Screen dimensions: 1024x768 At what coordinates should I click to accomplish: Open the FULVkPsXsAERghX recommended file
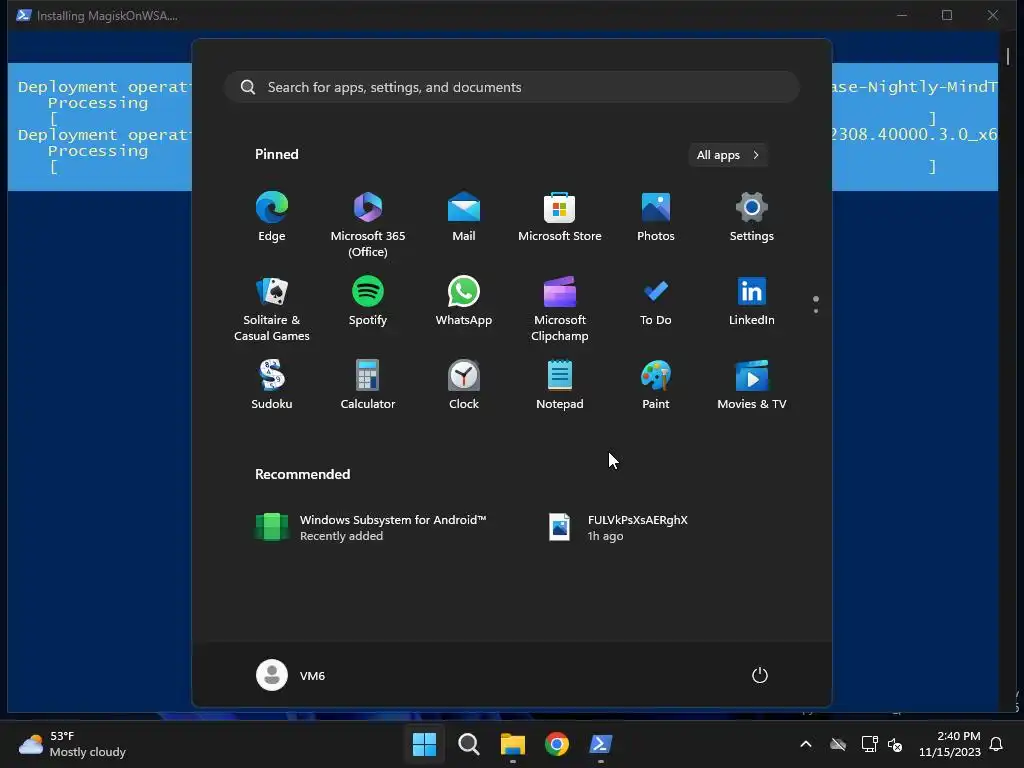tap(618, 528)
